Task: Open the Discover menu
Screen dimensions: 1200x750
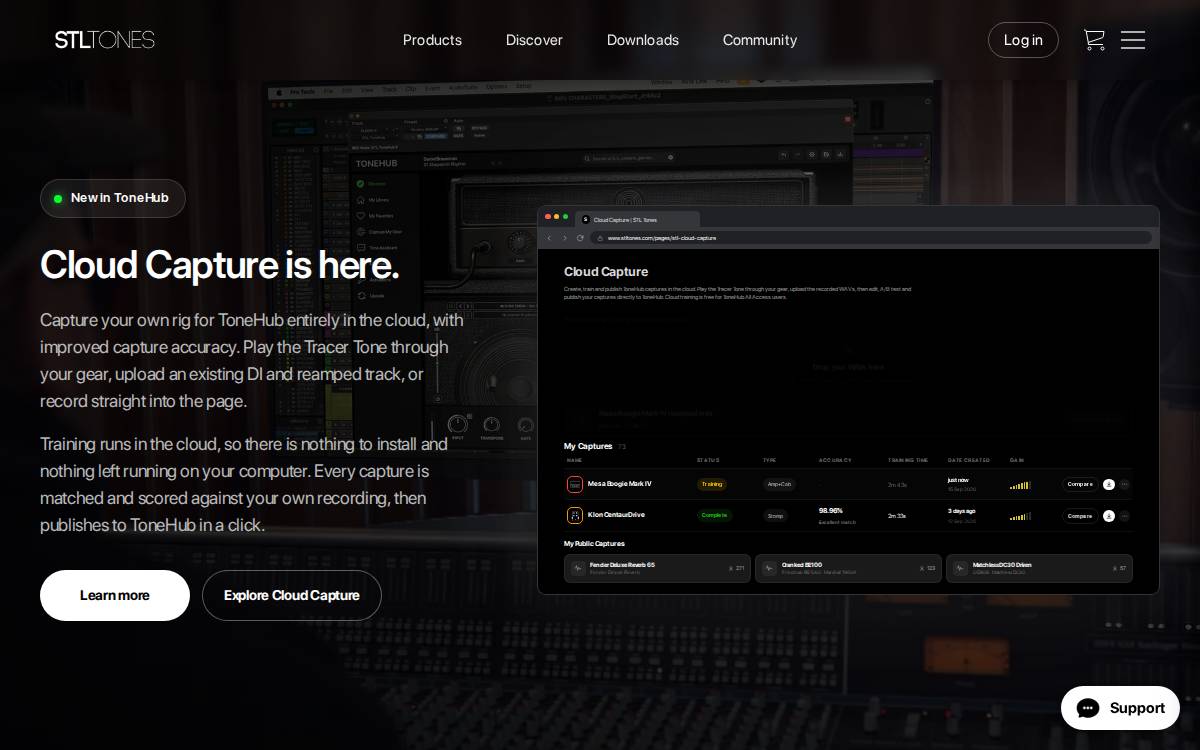Action: pos(534,40)
